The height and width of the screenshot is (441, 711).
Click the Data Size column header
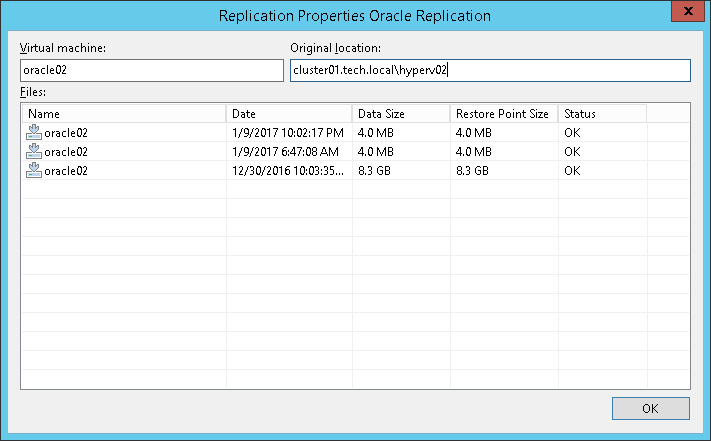pos(400,114)
